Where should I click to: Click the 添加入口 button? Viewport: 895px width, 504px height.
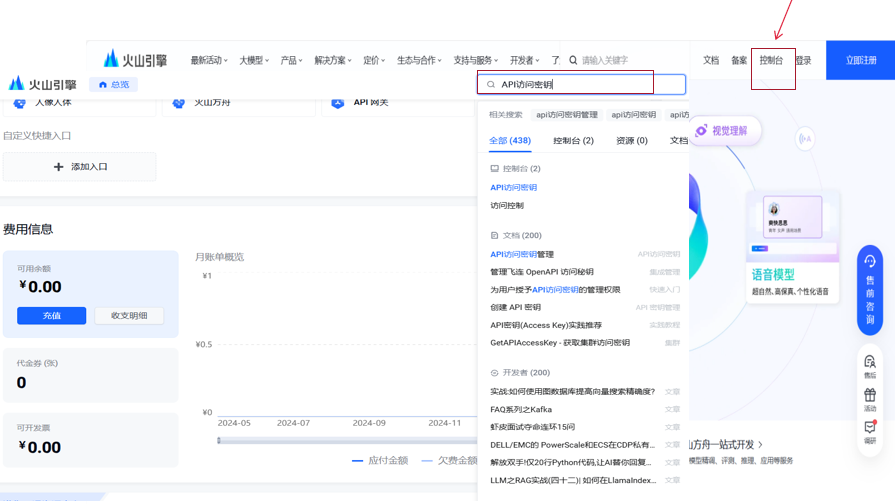79,167
